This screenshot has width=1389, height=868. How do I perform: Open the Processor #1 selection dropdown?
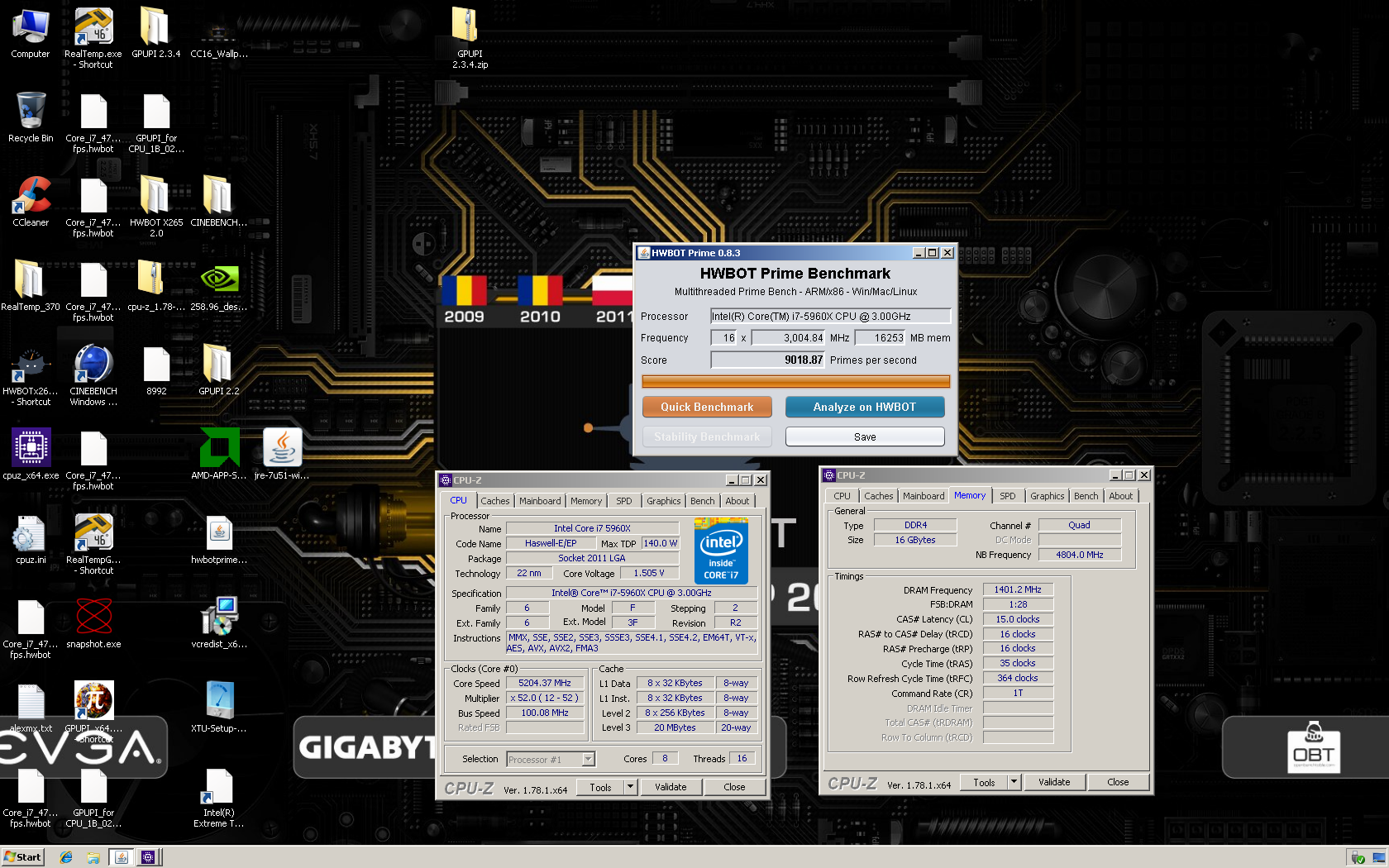pos(551,760)
